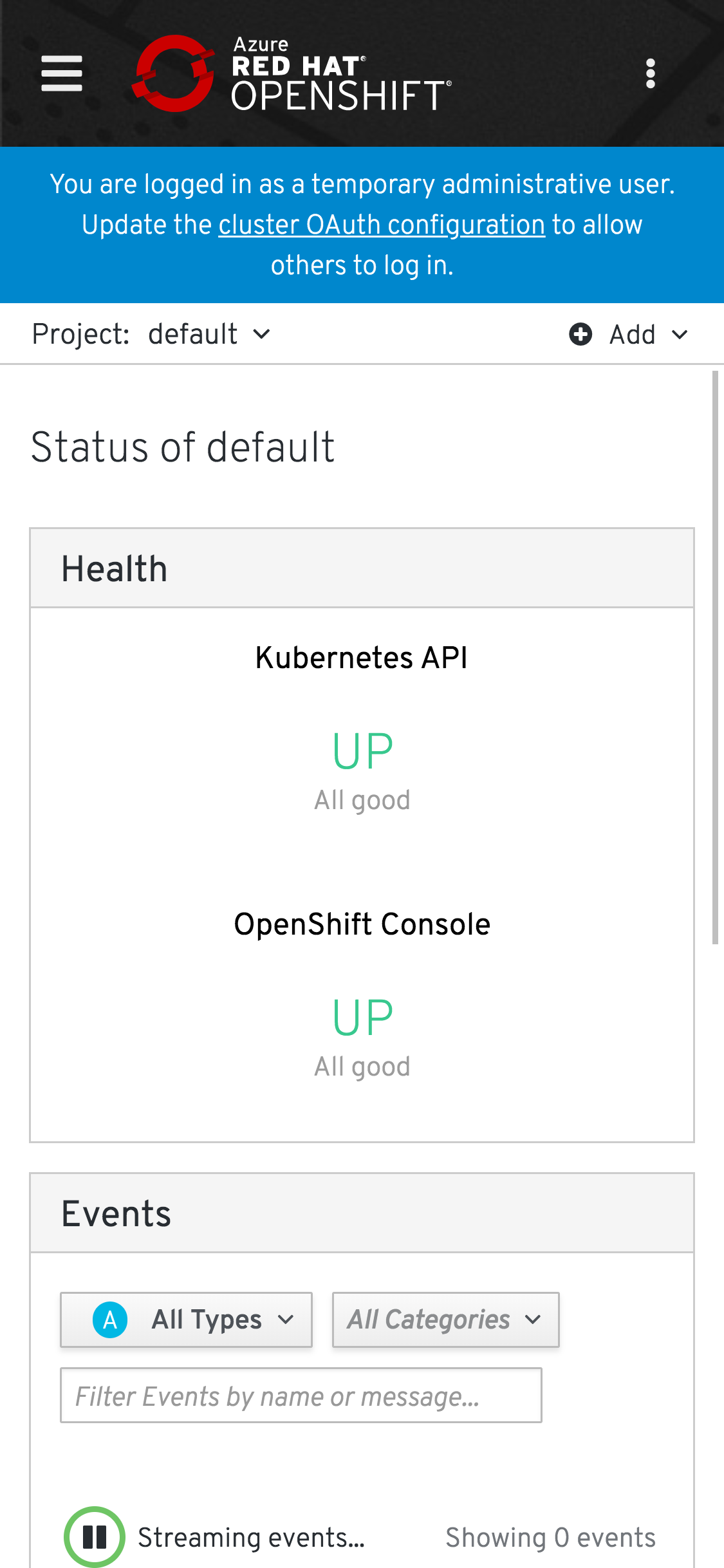Viewport: 724px width, 1568px height.
Task: Click the blue 'A' All Types badge
Action: tap(110, 1320)
